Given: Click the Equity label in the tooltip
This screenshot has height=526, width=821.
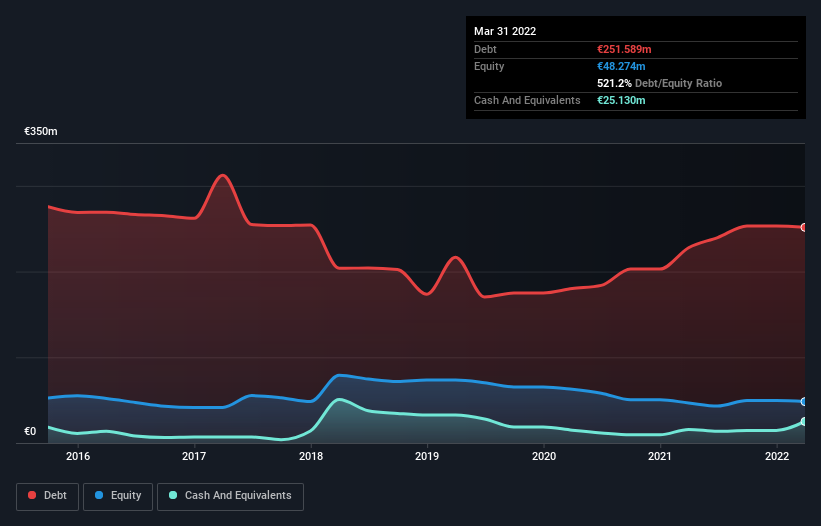Looking at the screenshot, I should [489, 66].
